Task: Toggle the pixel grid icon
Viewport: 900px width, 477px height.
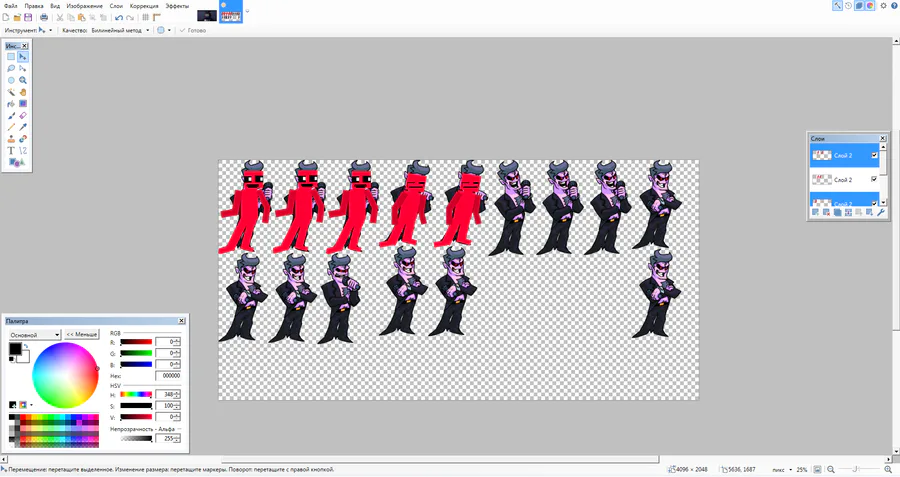Action: point(145,18)
